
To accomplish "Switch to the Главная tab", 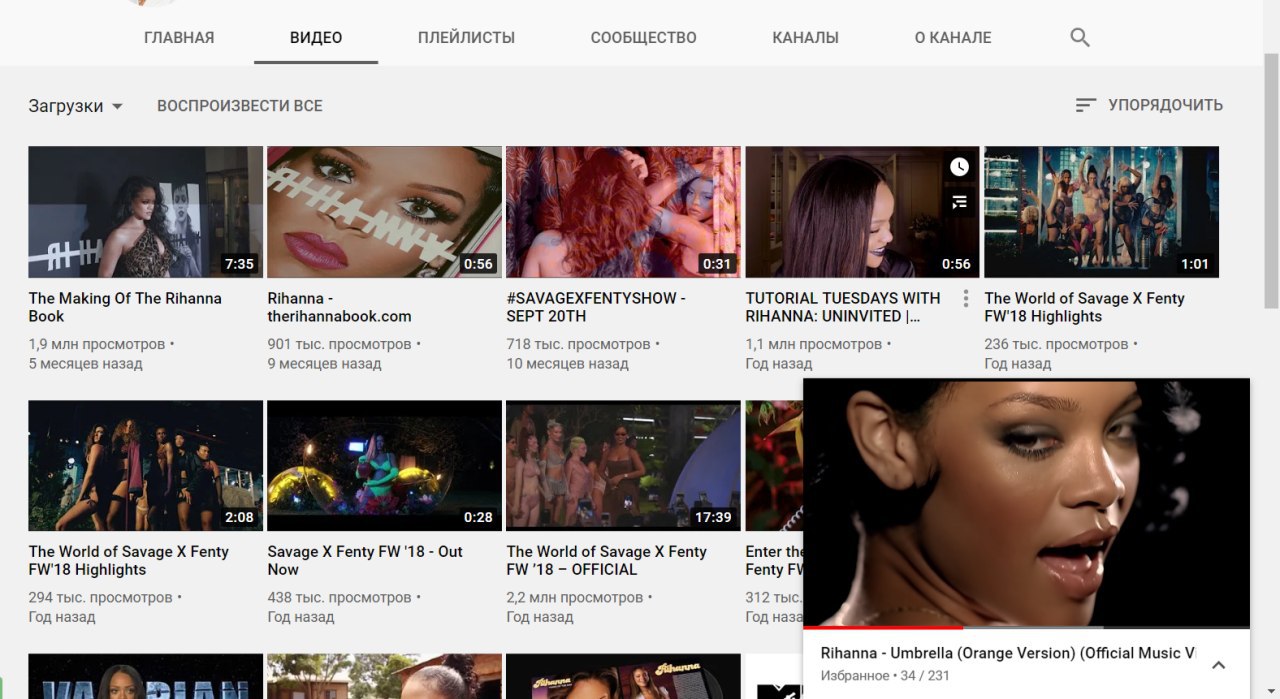I will pyautogui.click(x=179, y=38).
